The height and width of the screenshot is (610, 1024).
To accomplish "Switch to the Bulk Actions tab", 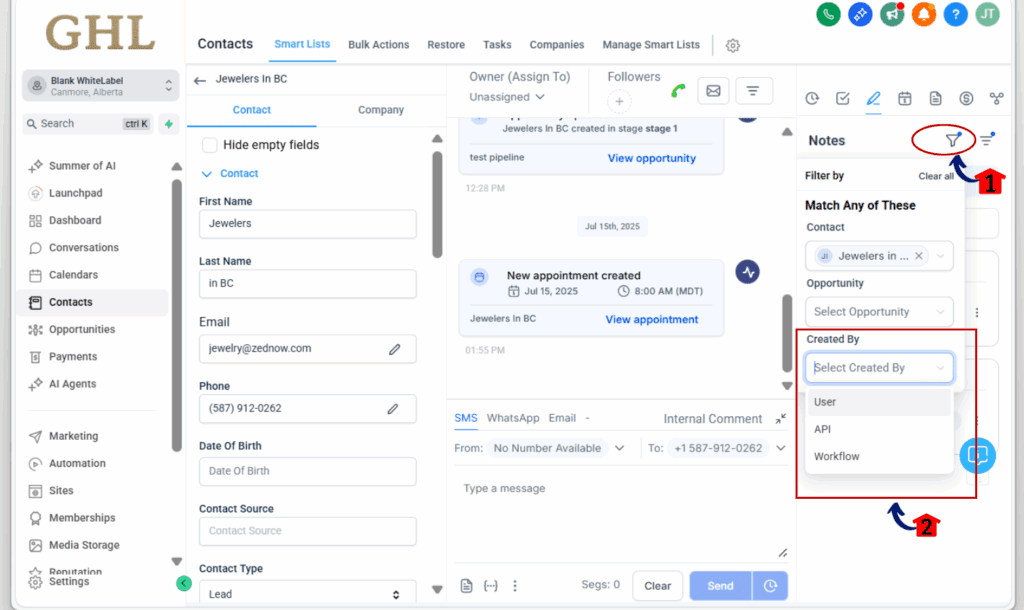I will [x=379, y=45].
